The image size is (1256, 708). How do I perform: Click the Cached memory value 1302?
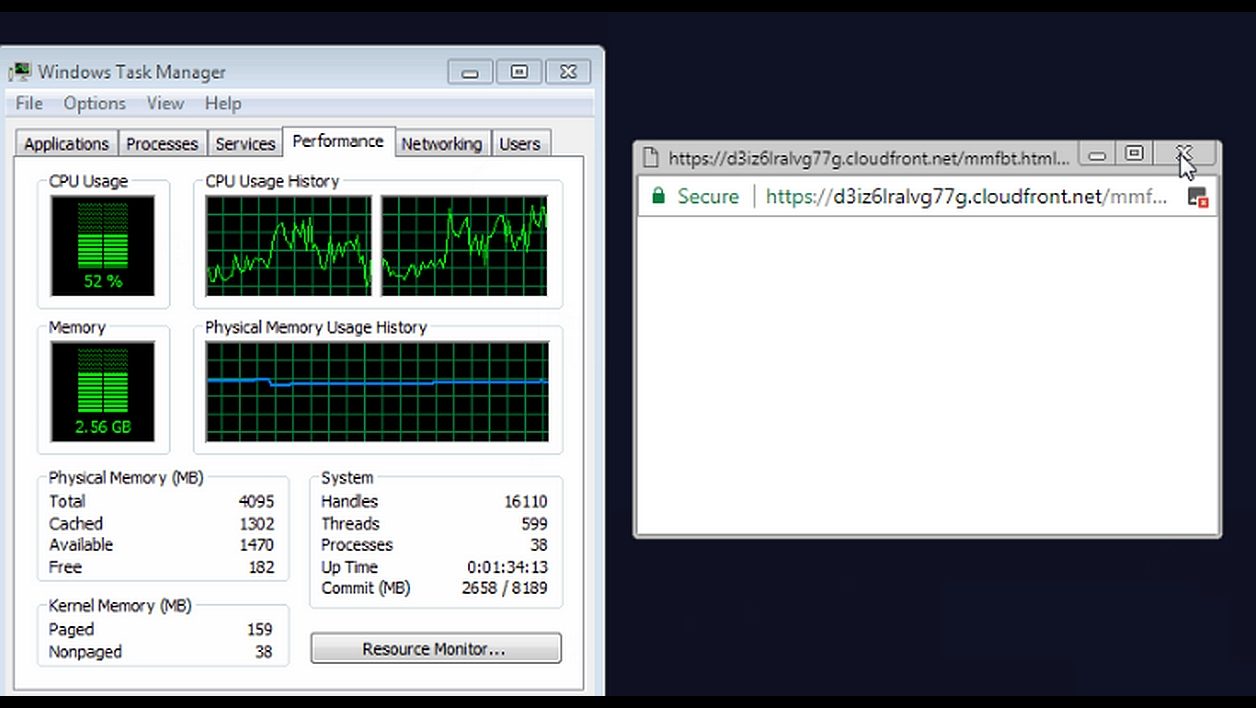tap(256, 524)
